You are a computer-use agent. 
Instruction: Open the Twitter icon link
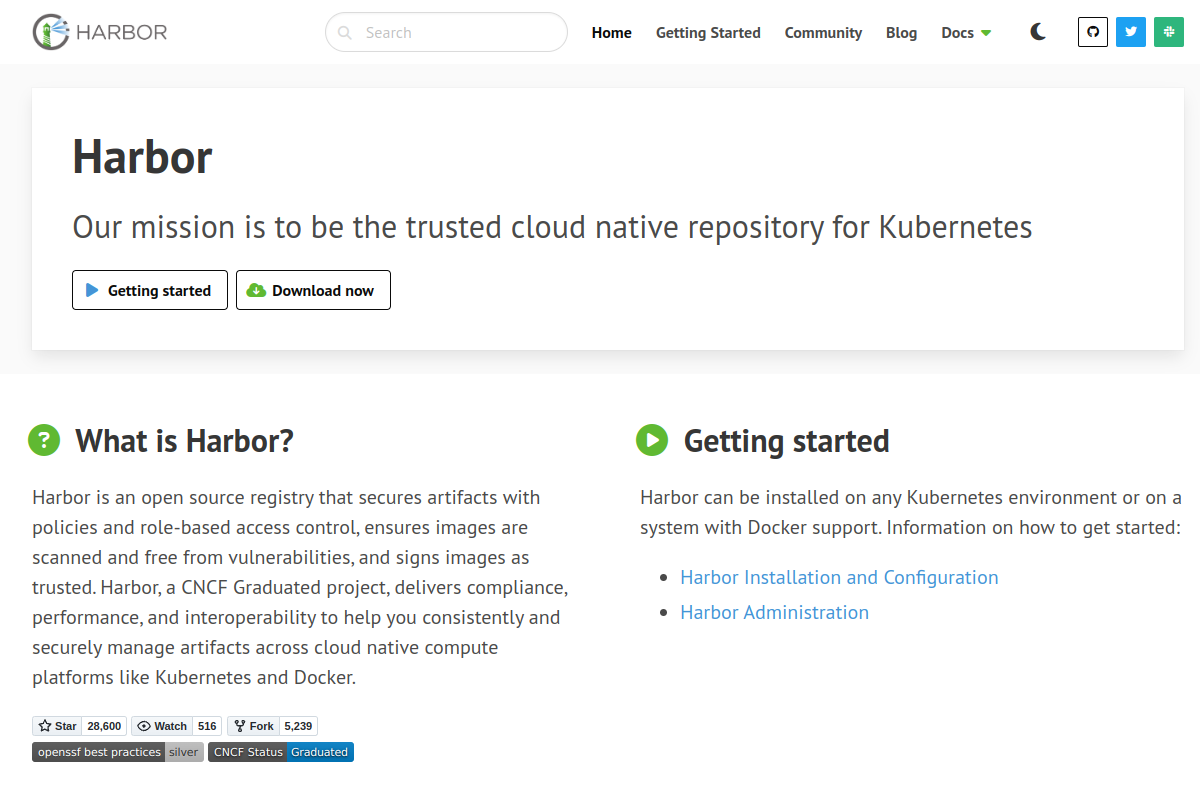pyautogui.click(x=1131, y=32)
